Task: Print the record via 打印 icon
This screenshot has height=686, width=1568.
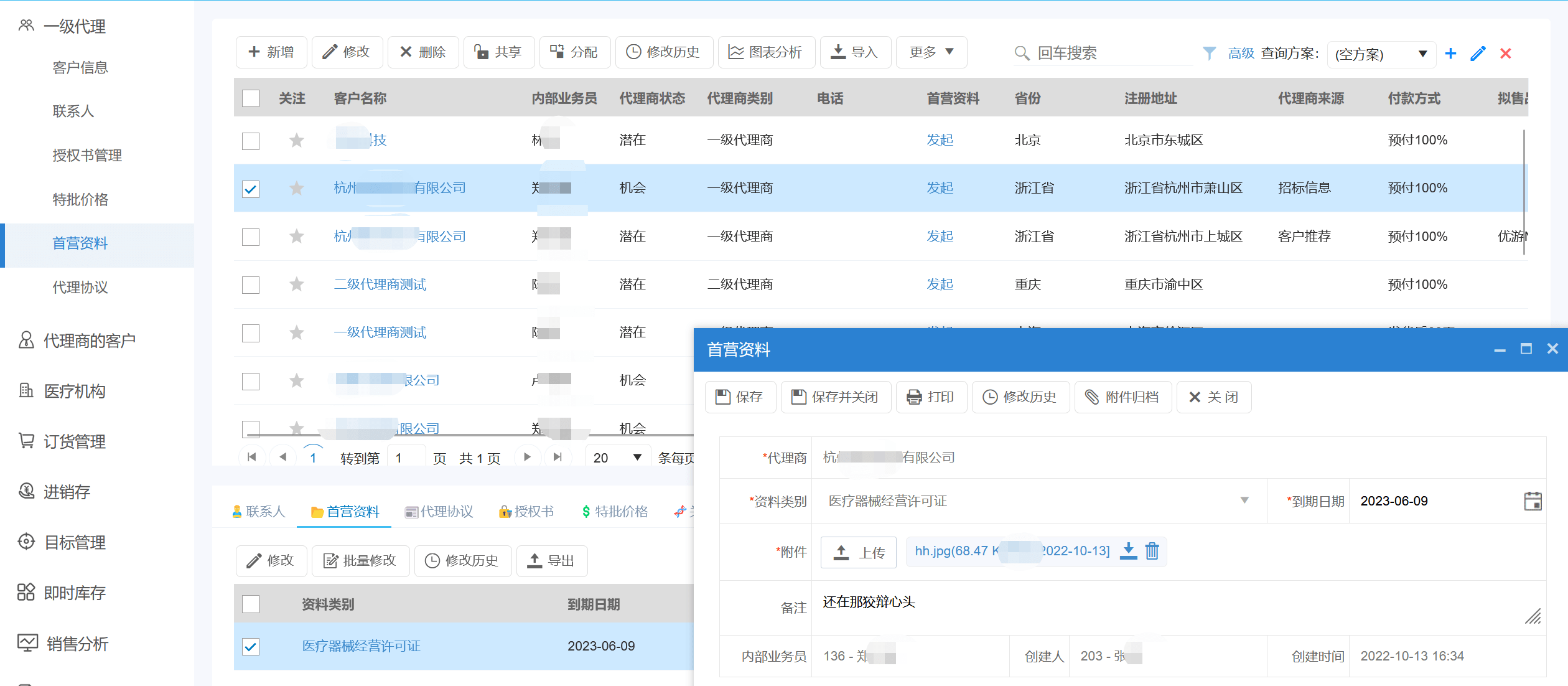Action: coord(931,397)
